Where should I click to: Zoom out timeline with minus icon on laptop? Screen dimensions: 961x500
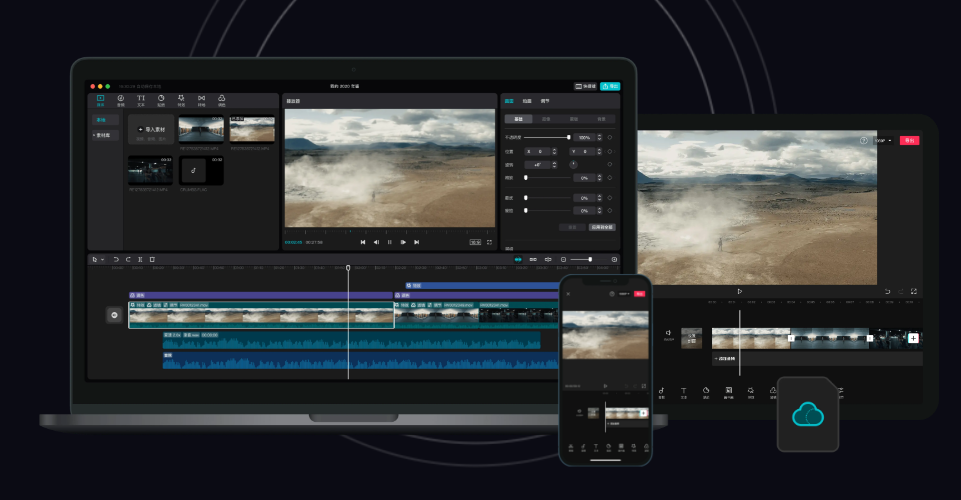tap(564, 260)
